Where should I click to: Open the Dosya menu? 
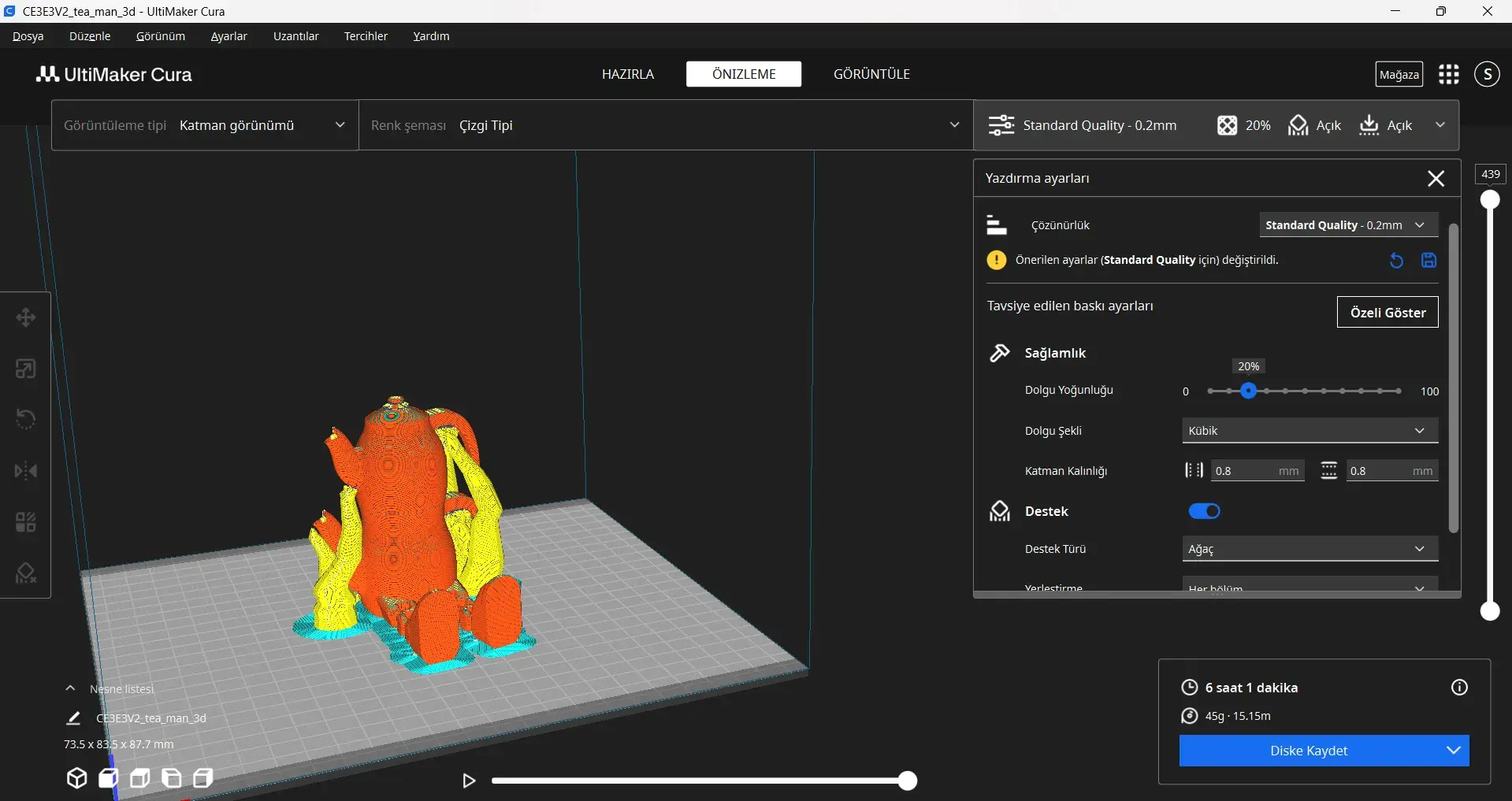[28, 36]
